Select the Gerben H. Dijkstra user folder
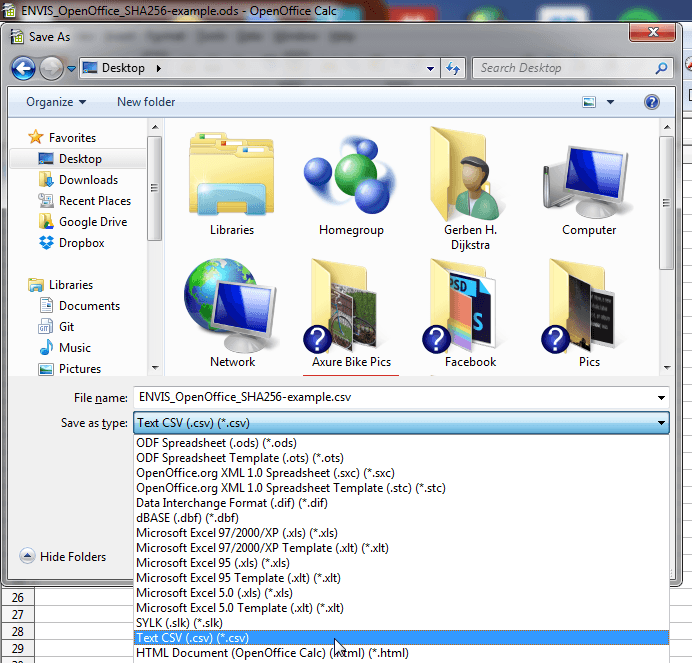 tap(470, 190)
